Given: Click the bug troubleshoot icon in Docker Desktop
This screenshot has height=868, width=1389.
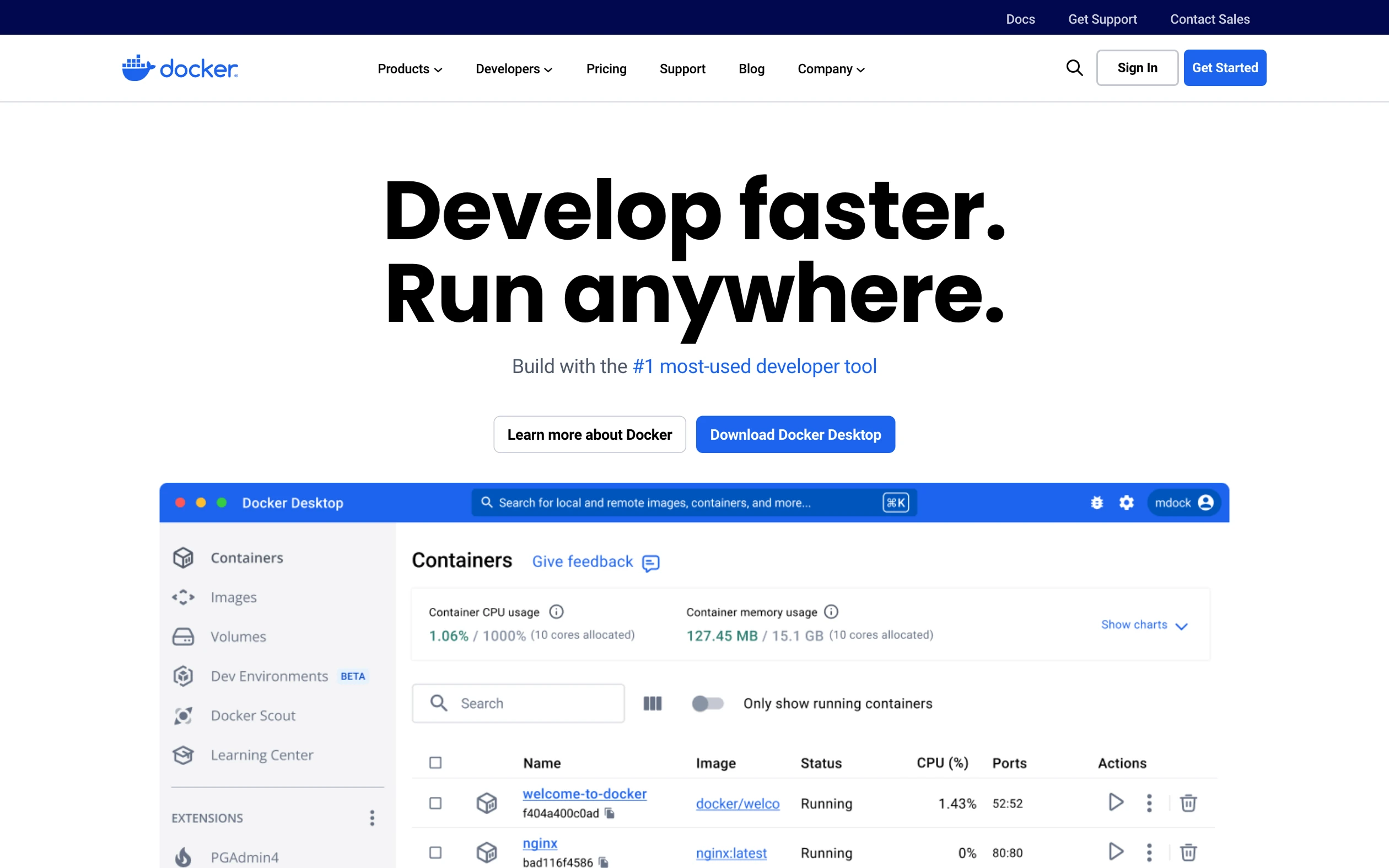Looking at the screenshot, I should [1097, 503].
